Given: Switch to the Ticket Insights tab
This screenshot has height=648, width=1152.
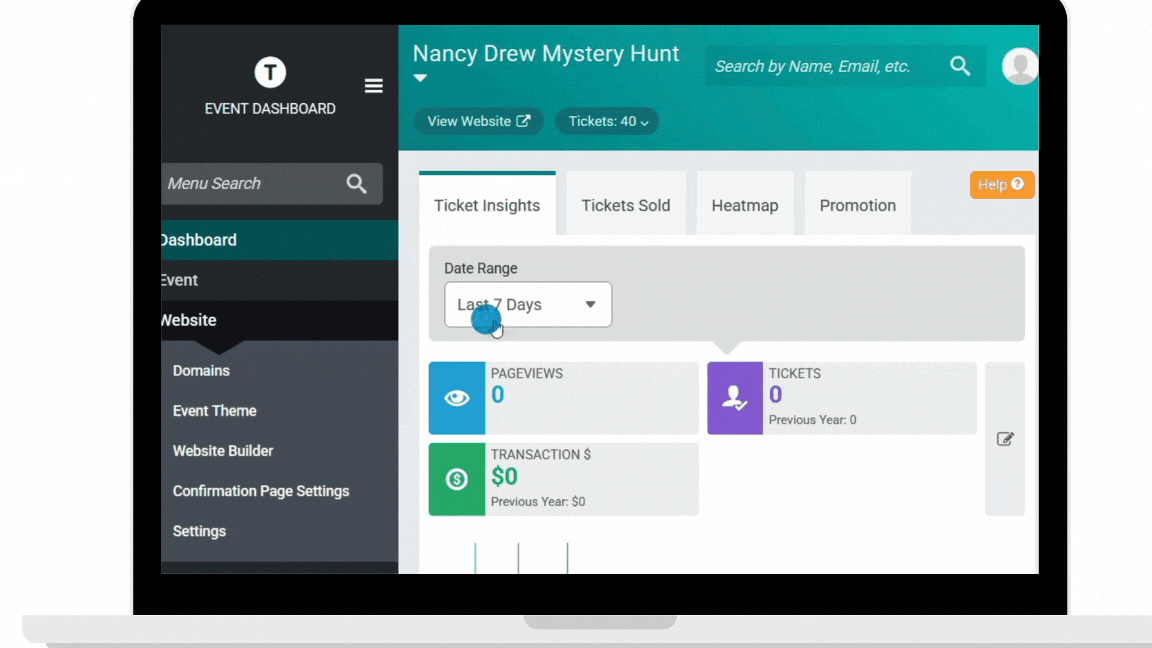Looking at the screenshot, I should [487, 205].
